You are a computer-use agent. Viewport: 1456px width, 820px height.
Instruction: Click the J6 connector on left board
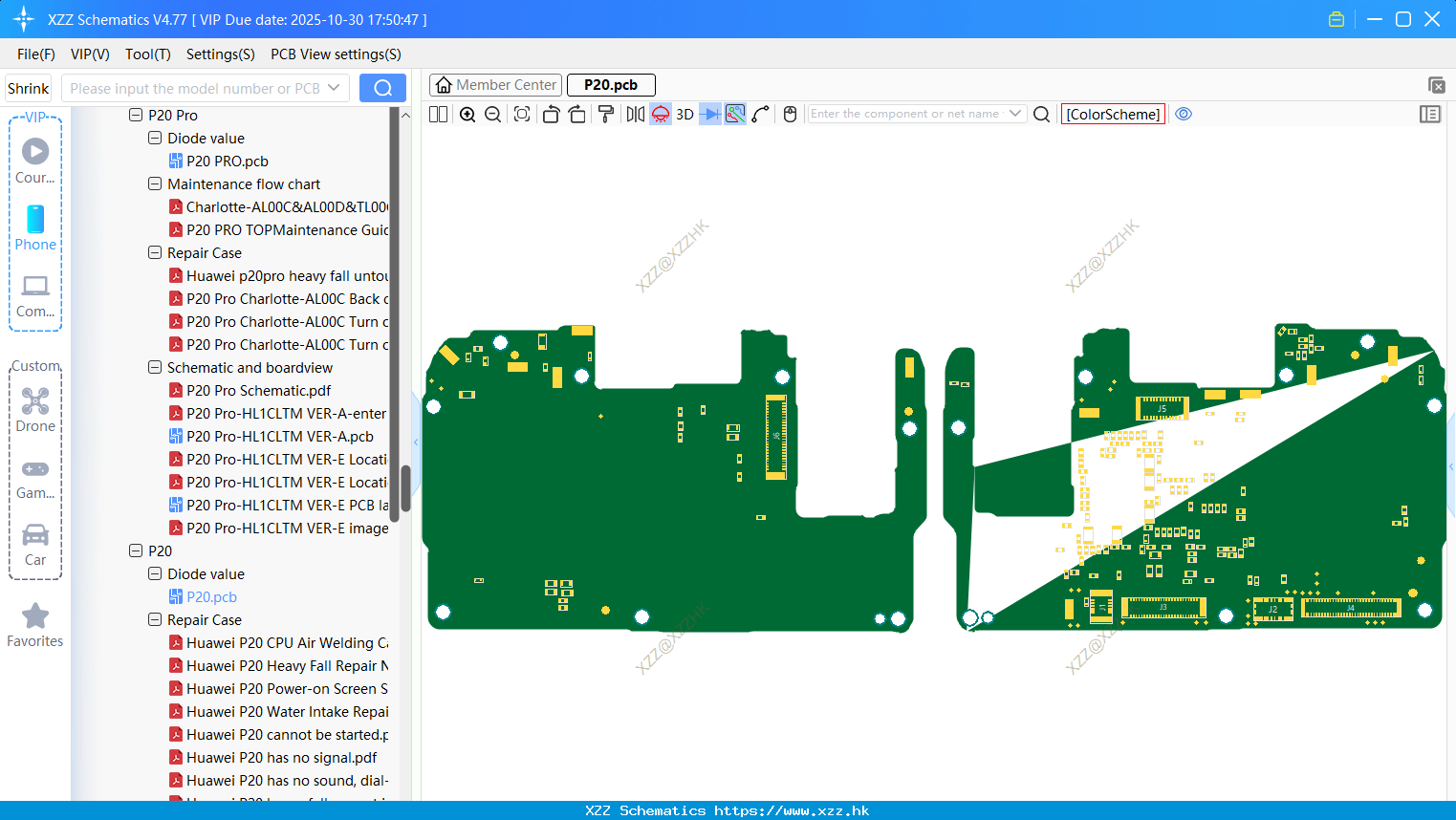pos(776,436)
